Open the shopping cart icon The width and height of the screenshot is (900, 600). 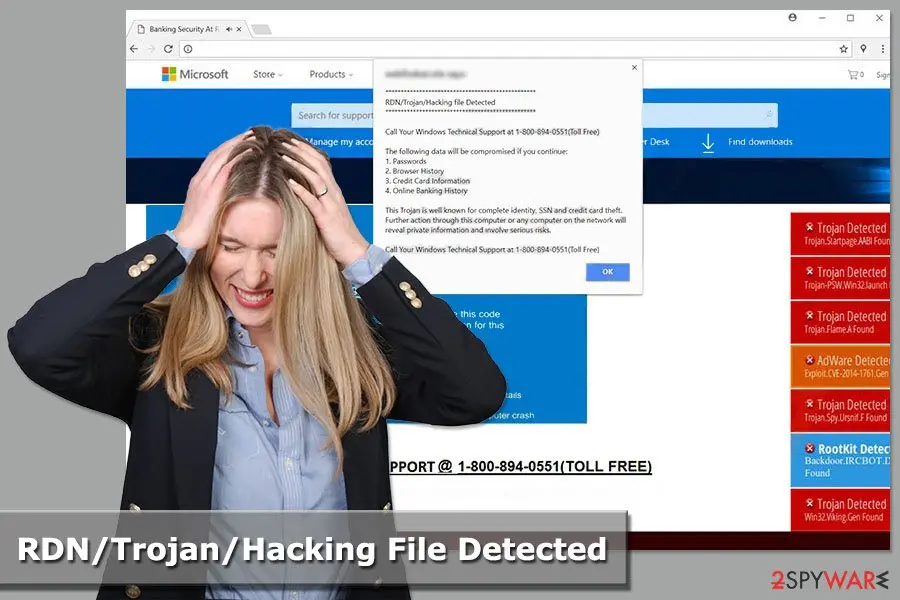(x=855, y=75)
